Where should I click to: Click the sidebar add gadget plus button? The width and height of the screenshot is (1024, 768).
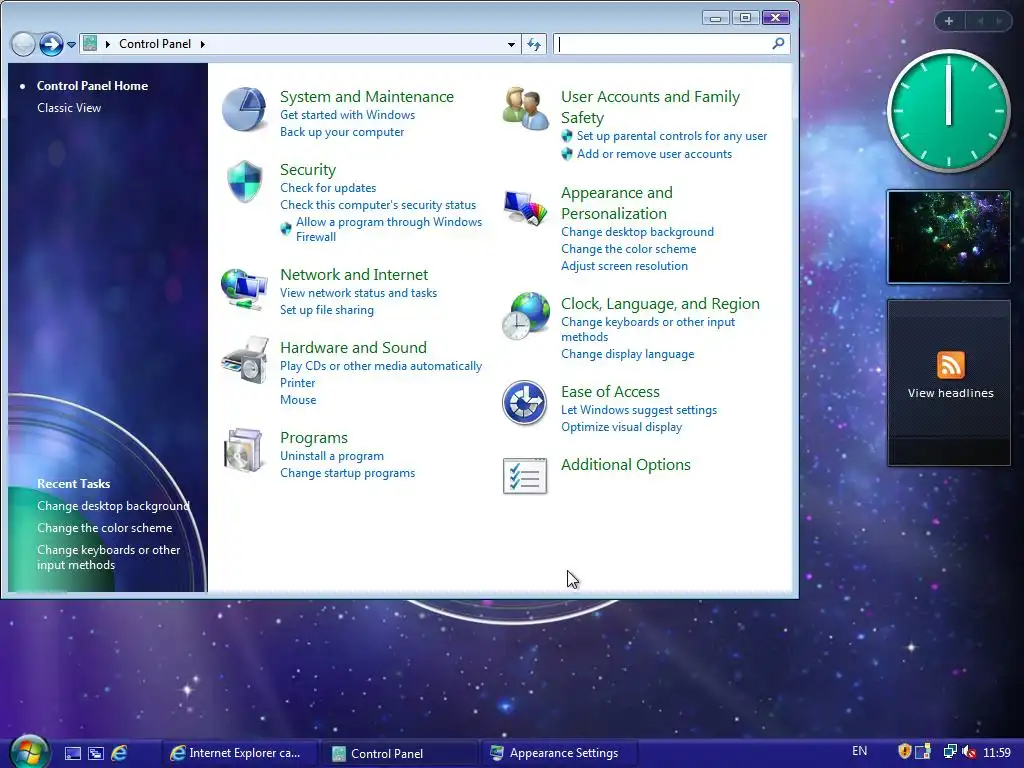click(x=949, y=21)
